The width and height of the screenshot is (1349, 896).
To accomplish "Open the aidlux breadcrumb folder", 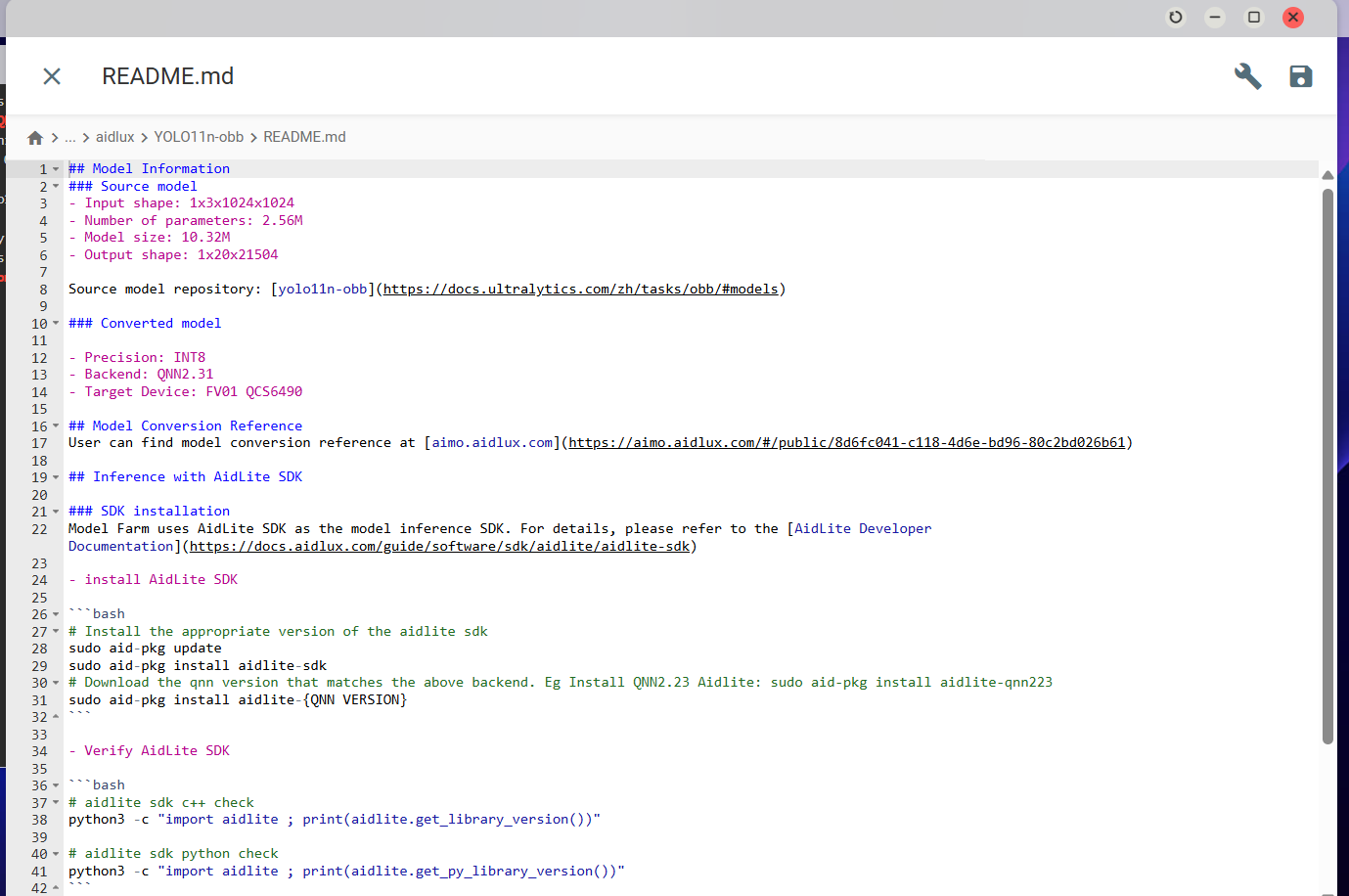I will click(x=114, y=137).
